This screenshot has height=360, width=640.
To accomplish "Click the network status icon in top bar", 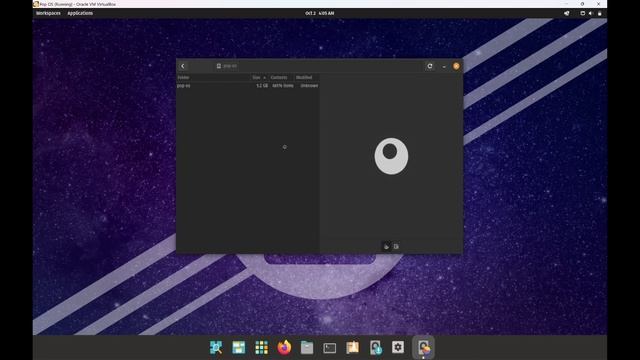I will 582,13.
